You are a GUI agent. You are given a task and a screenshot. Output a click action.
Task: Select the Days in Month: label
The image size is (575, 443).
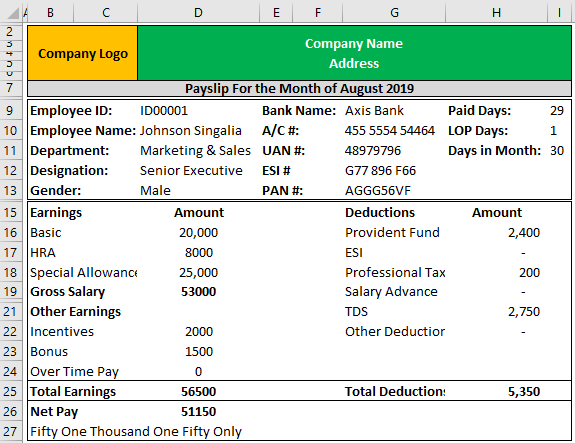(x=494, y=151)
